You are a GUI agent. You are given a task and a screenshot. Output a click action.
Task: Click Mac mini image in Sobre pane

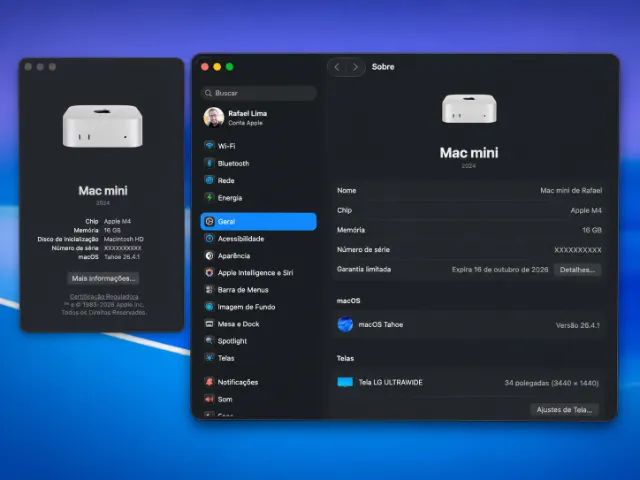pyautogui.click(x=469, y=108)
